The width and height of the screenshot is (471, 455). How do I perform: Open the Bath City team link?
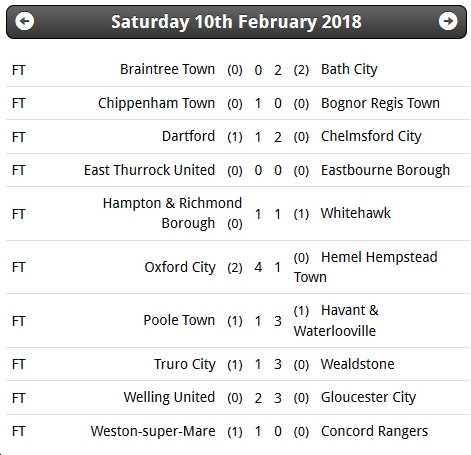point(349,69)
